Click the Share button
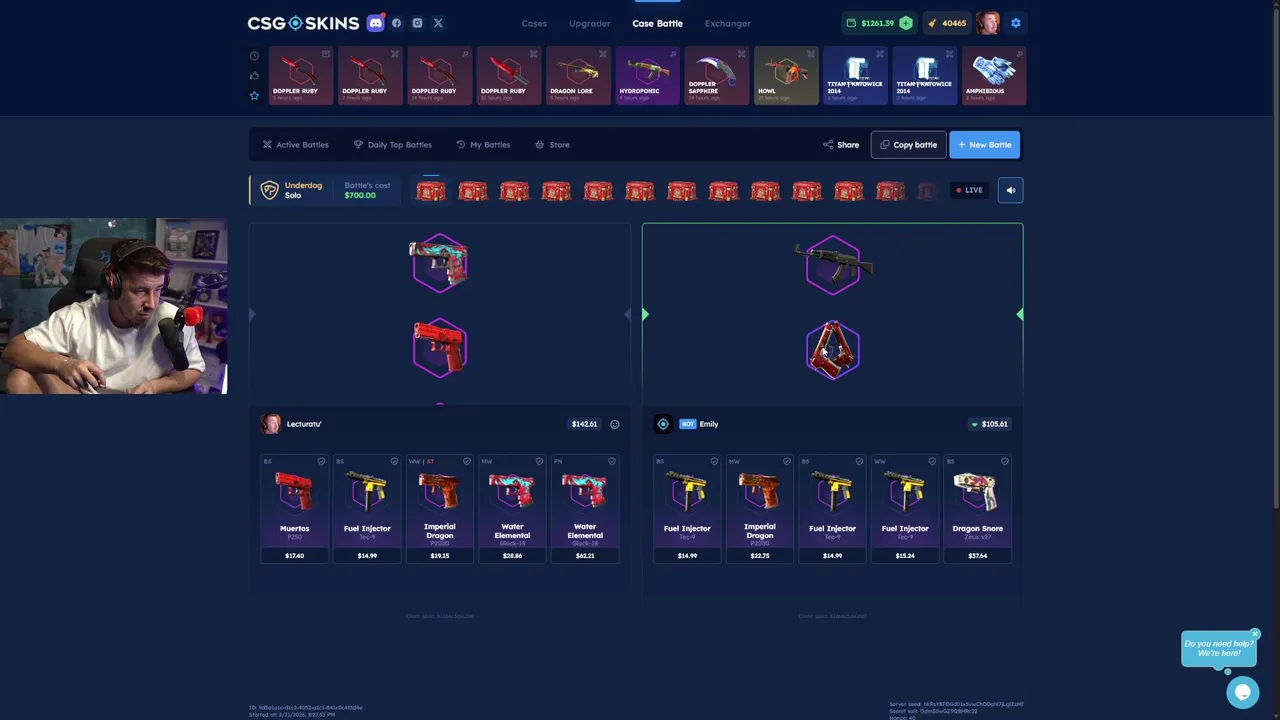 (841, 145)
